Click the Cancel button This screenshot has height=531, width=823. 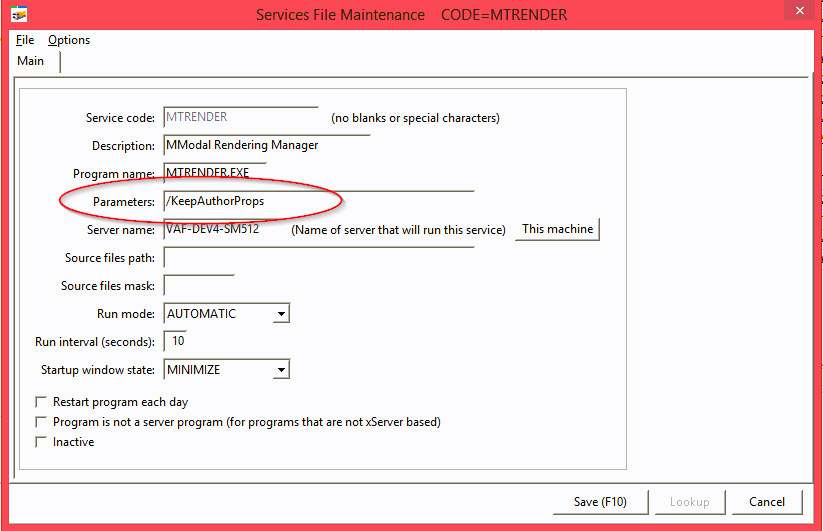coord(767,502)
